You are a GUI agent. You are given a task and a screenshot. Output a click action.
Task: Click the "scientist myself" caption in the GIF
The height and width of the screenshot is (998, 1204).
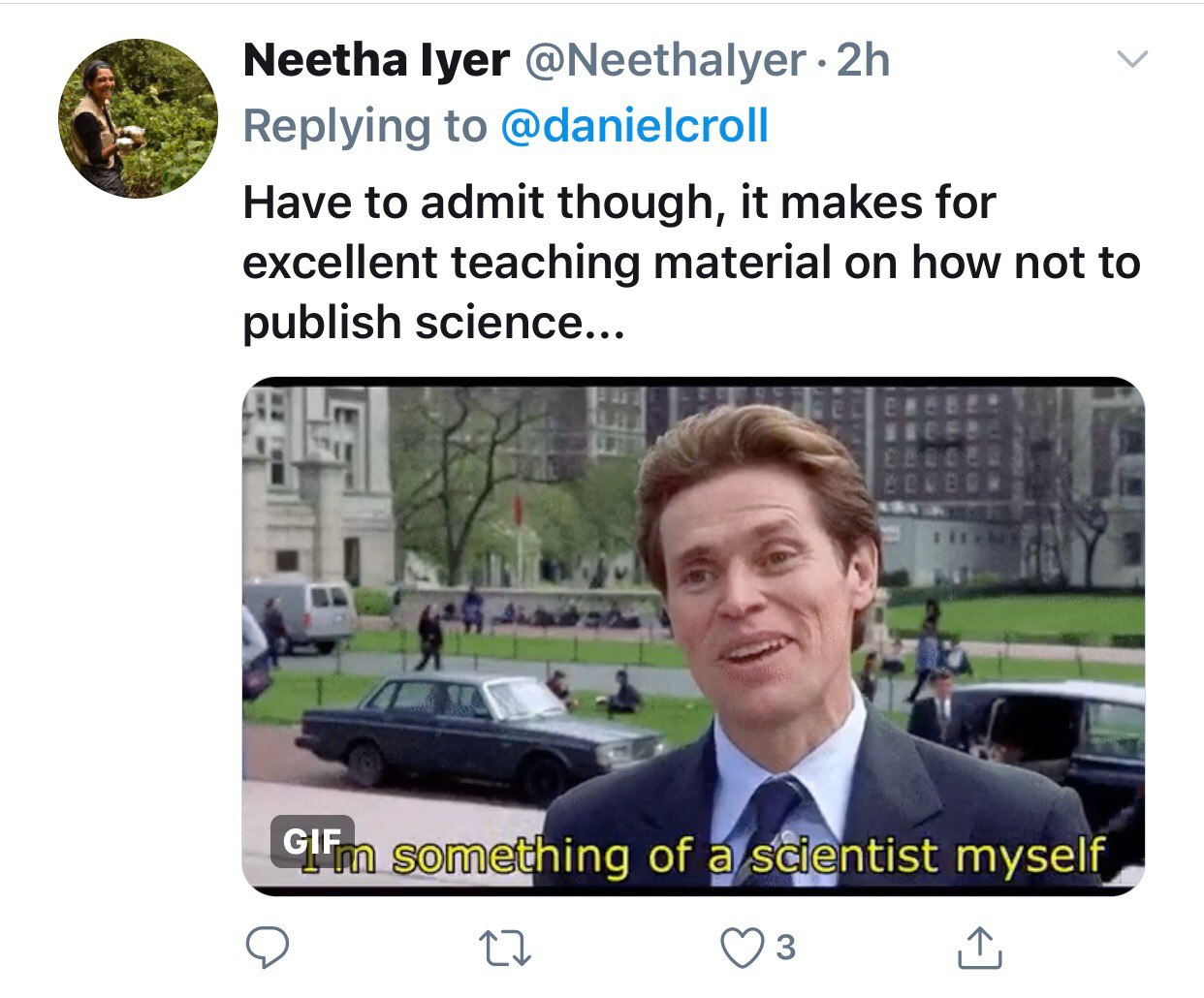(x=929, y=857)
